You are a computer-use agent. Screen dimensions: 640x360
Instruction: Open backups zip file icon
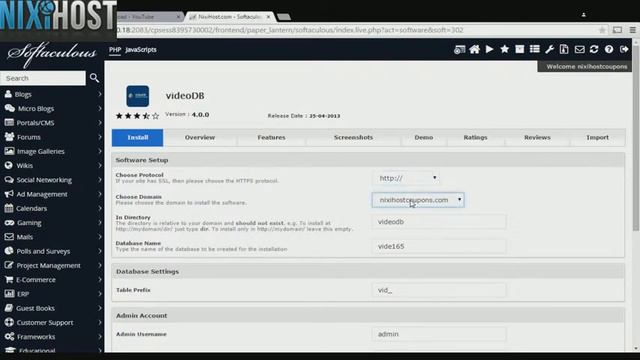pyautogui.click(x=564, y=50)
